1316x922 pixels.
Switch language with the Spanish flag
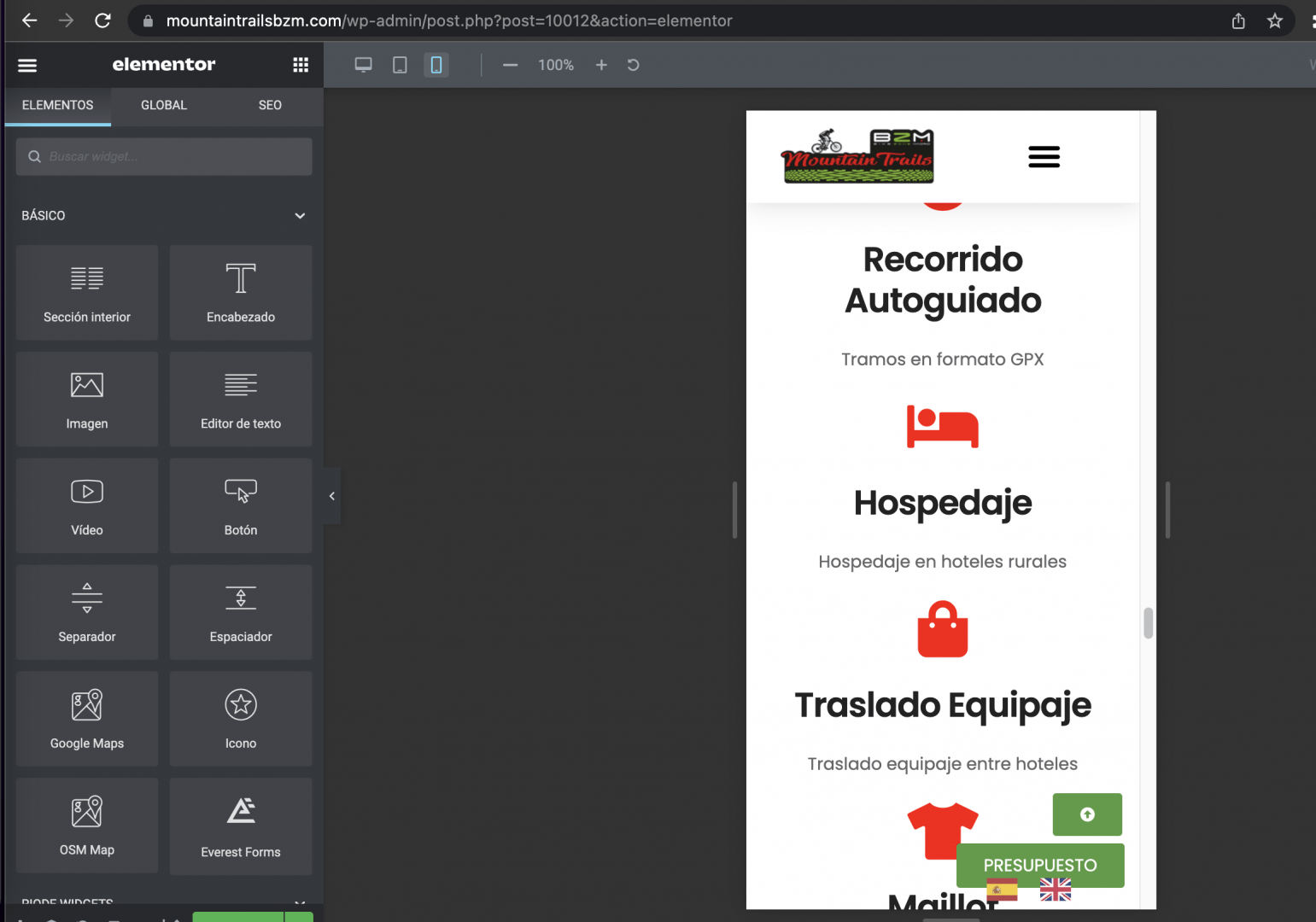1002,890
